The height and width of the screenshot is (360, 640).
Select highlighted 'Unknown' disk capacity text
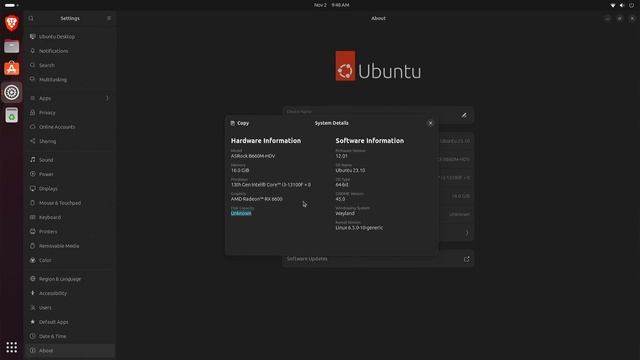click(241, 213)
